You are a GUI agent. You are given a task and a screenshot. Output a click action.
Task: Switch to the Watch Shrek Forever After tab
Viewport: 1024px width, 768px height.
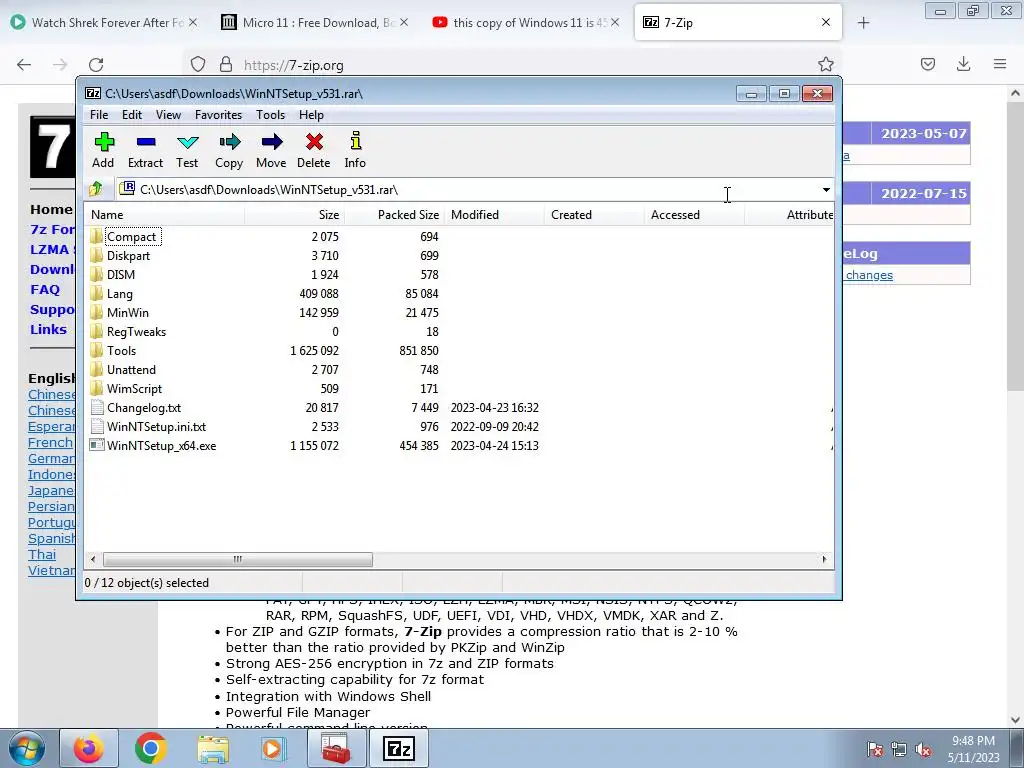point(104,23)
